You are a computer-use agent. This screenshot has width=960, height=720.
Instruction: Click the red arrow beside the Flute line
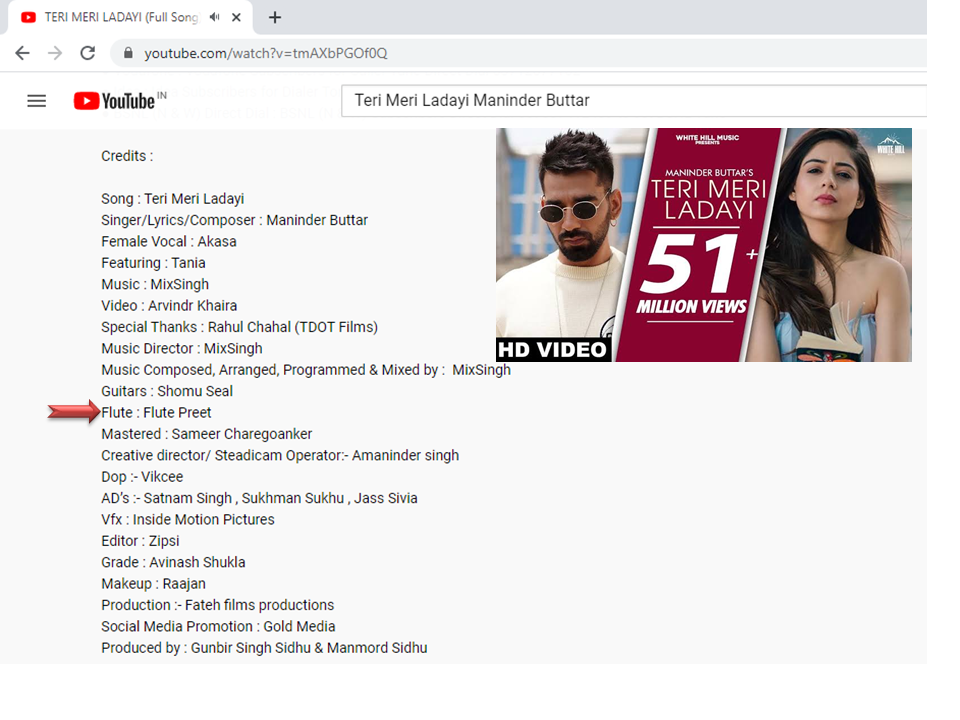[73, 413]
